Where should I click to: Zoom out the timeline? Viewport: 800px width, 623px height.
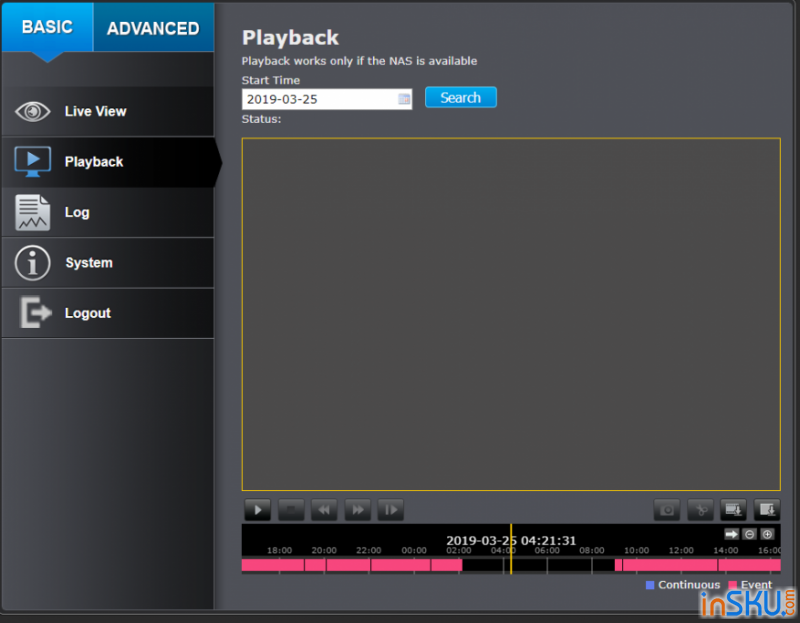(x=749, y=534)
